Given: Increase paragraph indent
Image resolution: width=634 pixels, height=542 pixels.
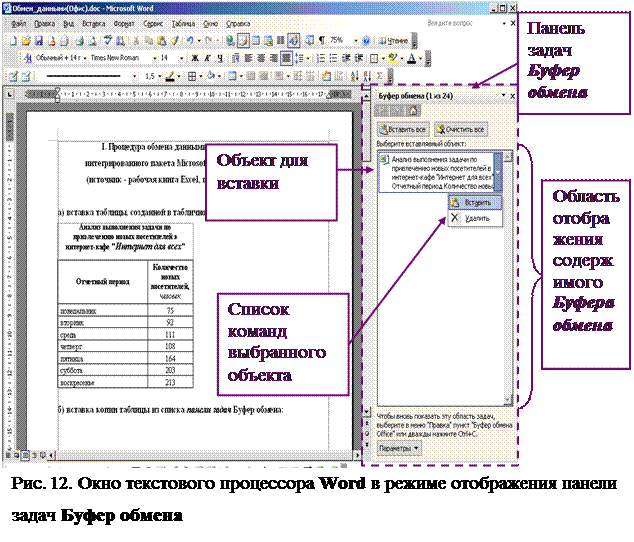Looking at the screenshot, I should (x=358, y=58).
